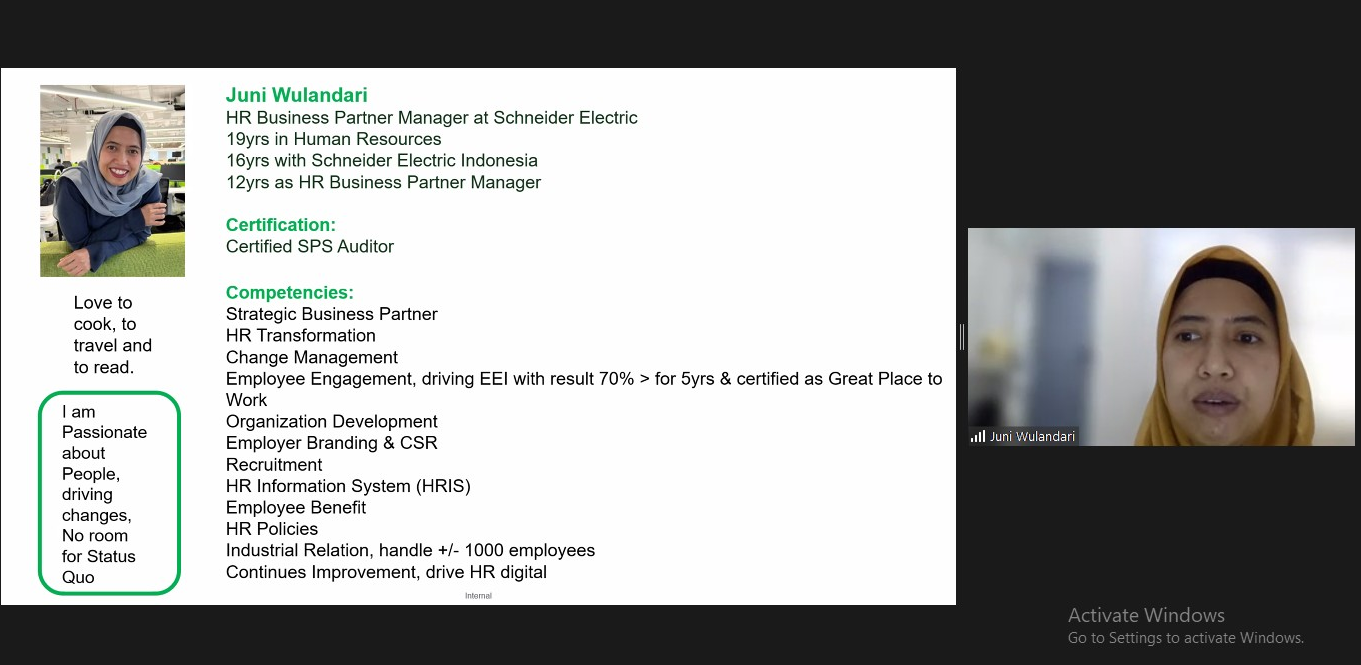1361x665 pixels.
Task: Click the green-bordered "I am Passionate" box
Action: [109, 493]
